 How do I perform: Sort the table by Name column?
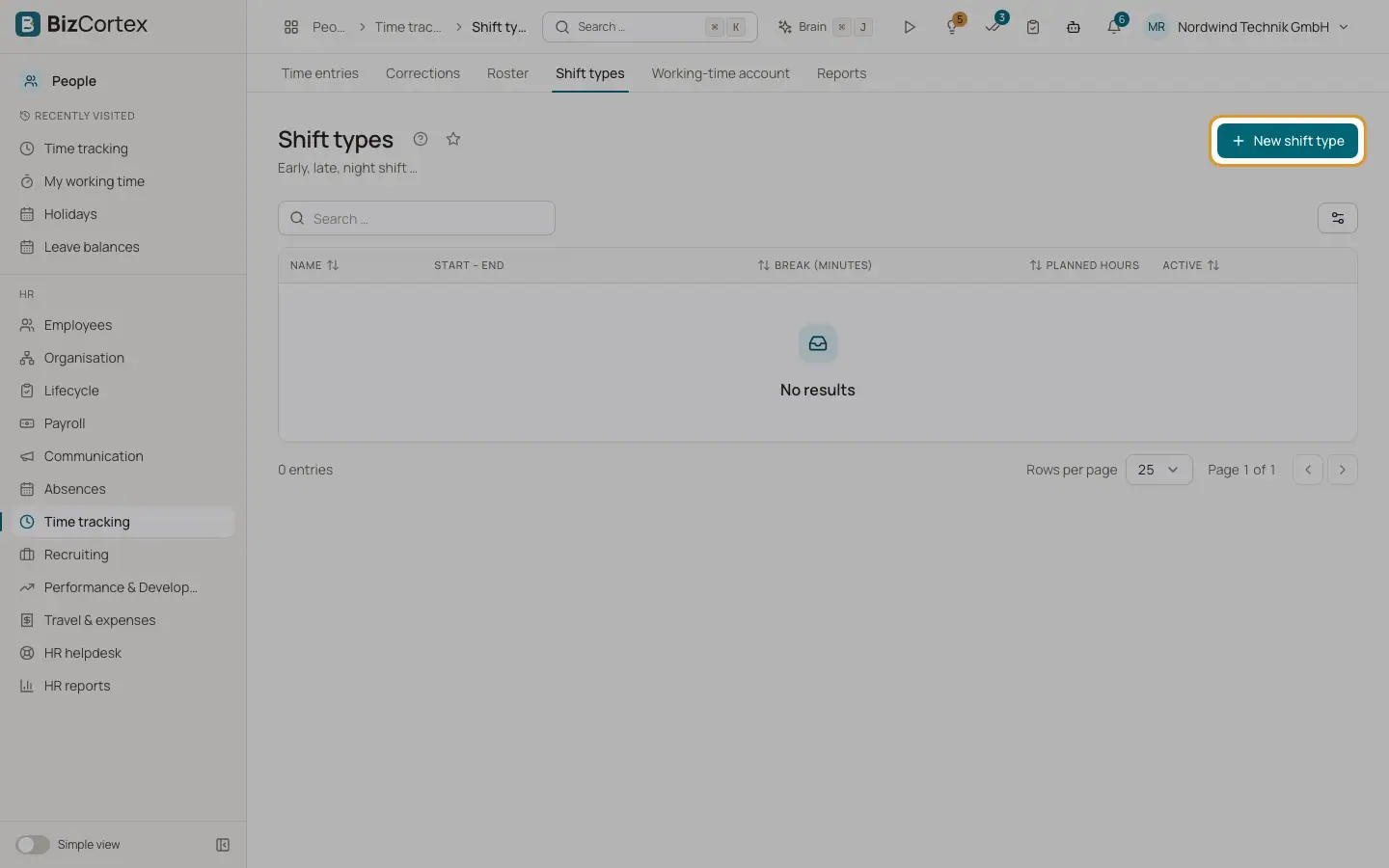314,265
